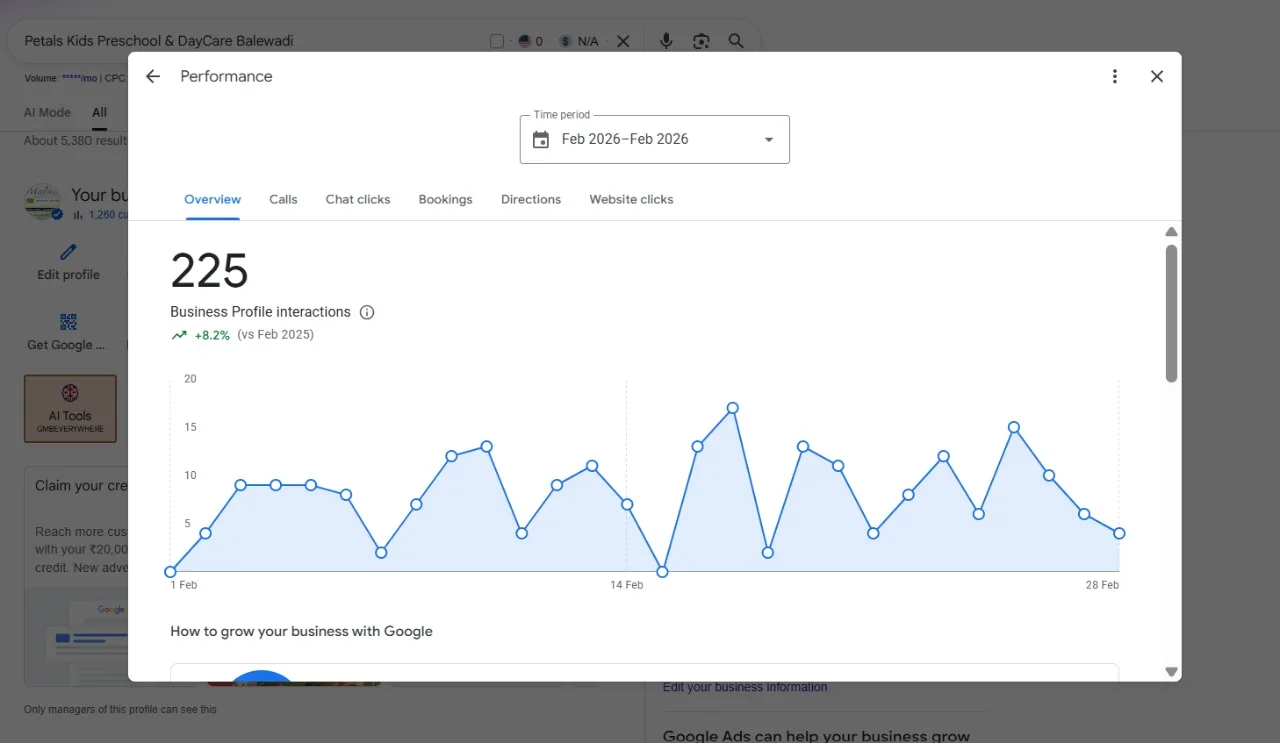
Task: Click the green trending-up arrow icon
Action: [179, 335]
